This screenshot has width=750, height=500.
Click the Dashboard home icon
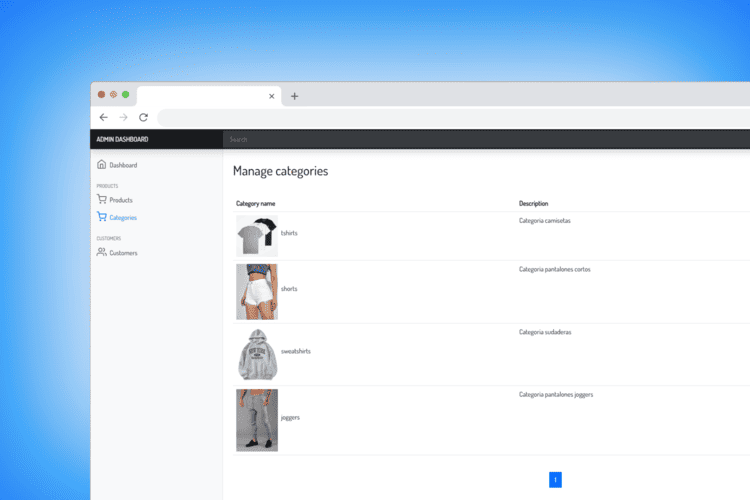[101, 164]
